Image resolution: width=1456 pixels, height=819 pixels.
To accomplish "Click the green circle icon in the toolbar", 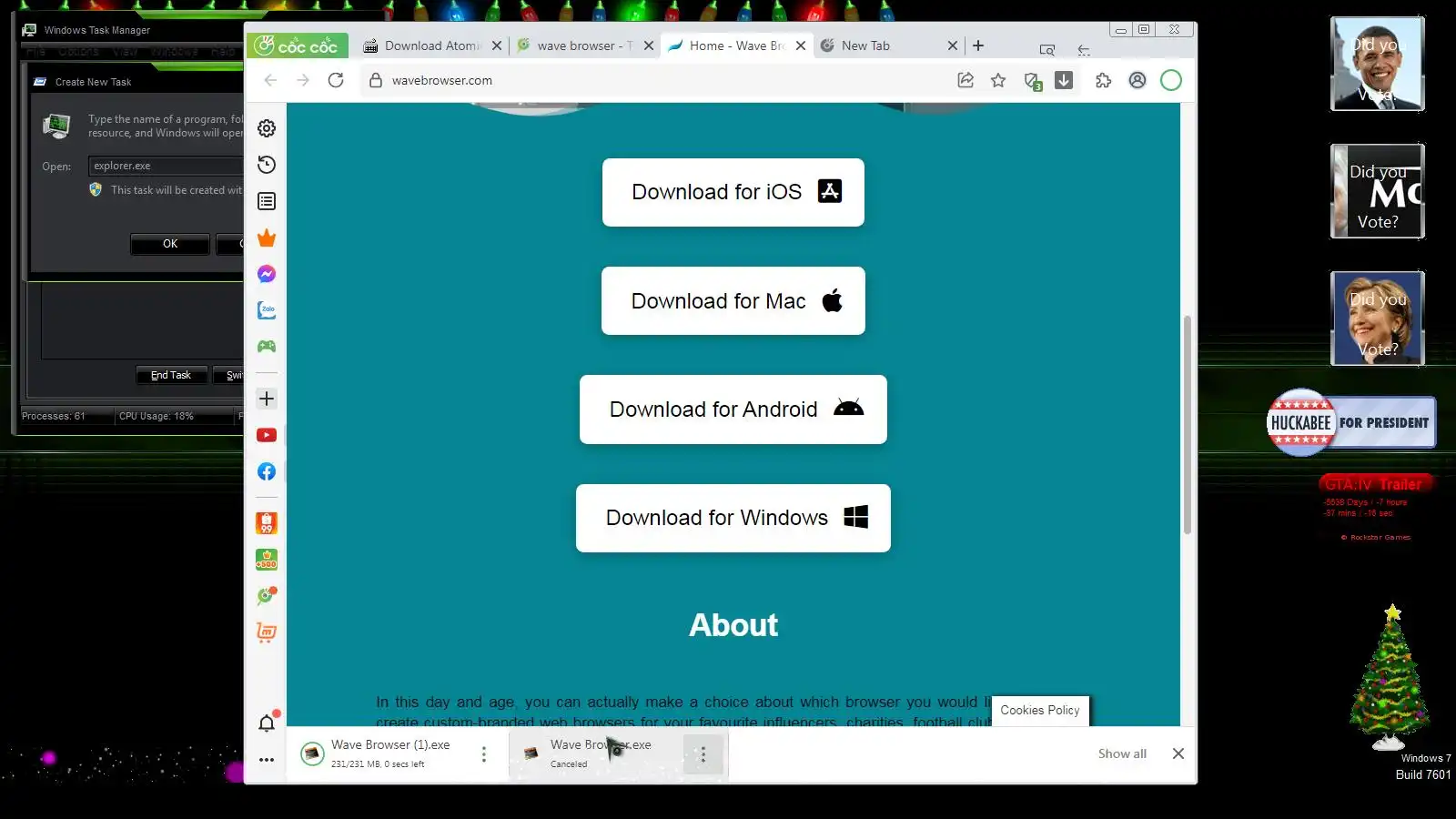I will [1171, 80].
